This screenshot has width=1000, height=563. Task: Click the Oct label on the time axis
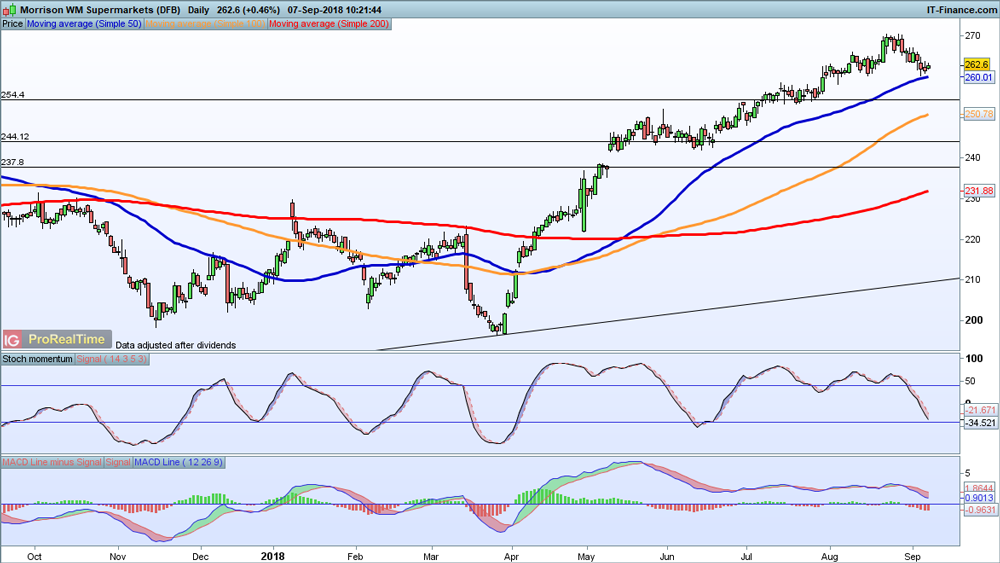point(34,556)
